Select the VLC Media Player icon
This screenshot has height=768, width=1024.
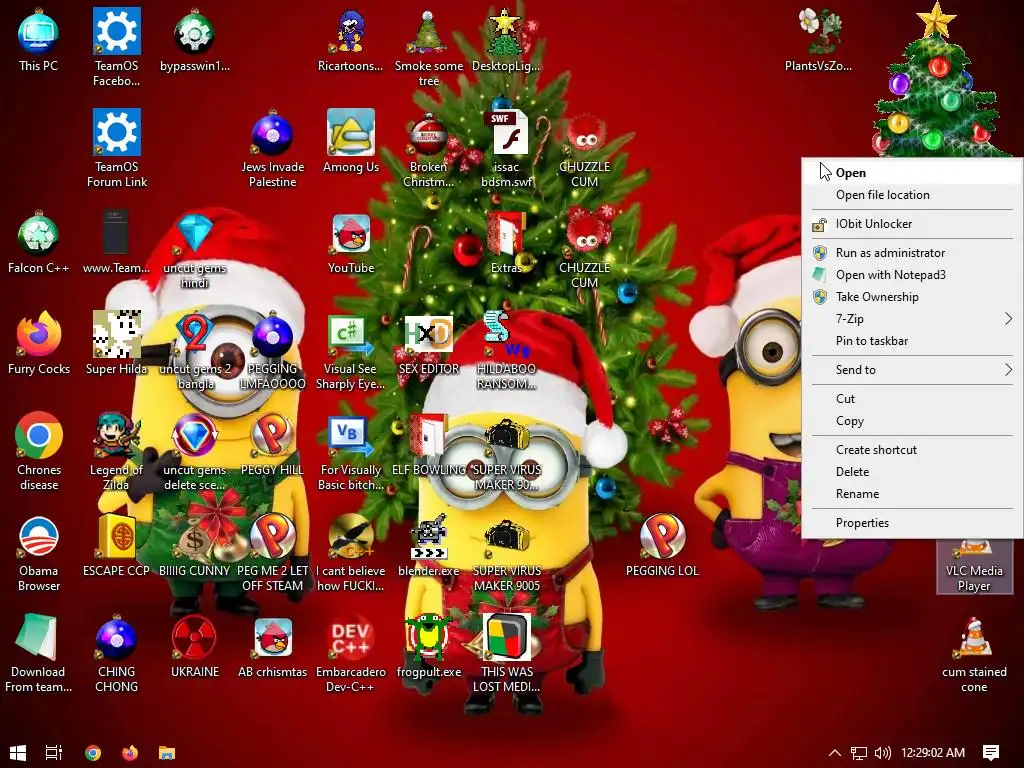[x=974, y=567]
